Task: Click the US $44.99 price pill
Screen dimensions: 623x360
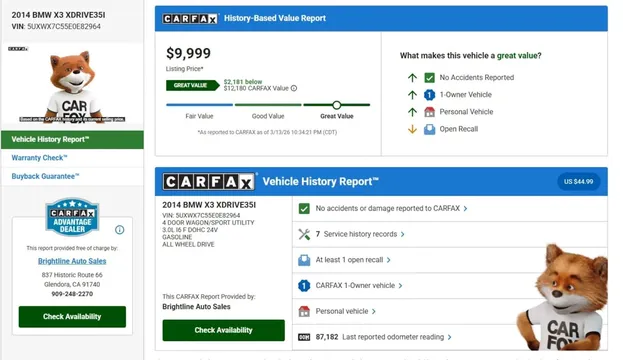Action: tap(578, 182)
